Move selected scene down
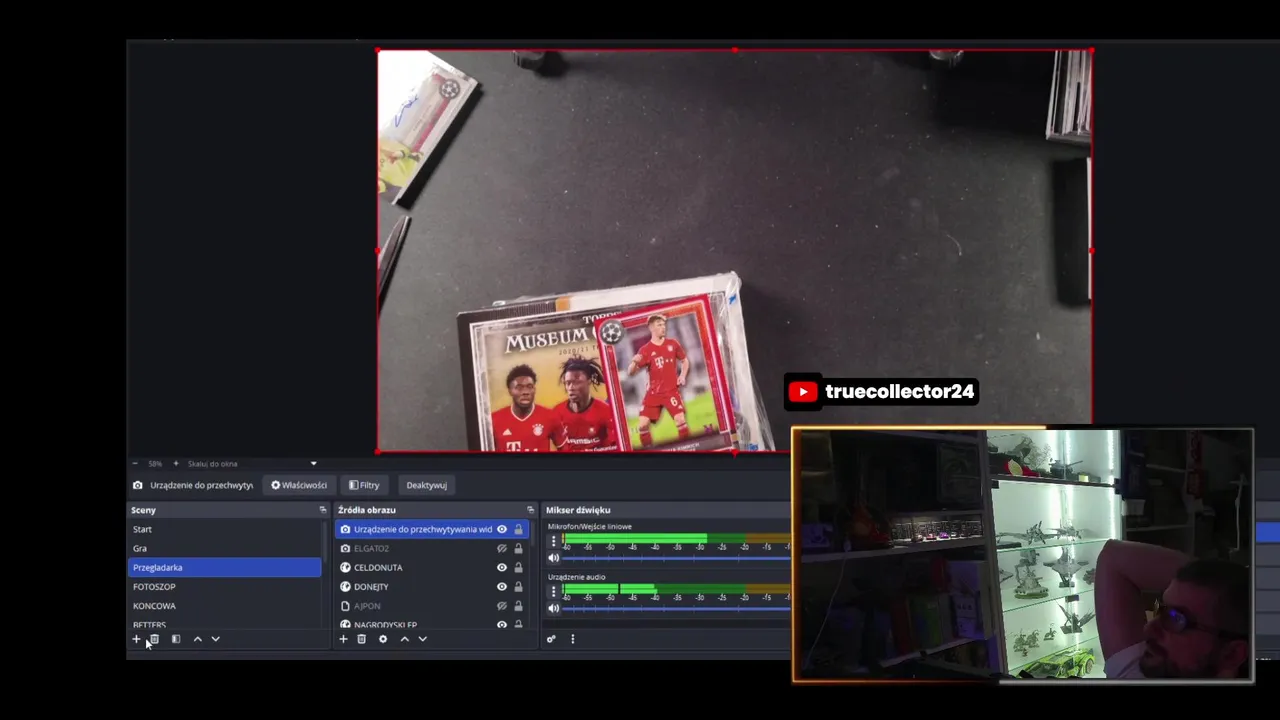The height and width of the screenshot is (720, 1280). click(215, 639)
